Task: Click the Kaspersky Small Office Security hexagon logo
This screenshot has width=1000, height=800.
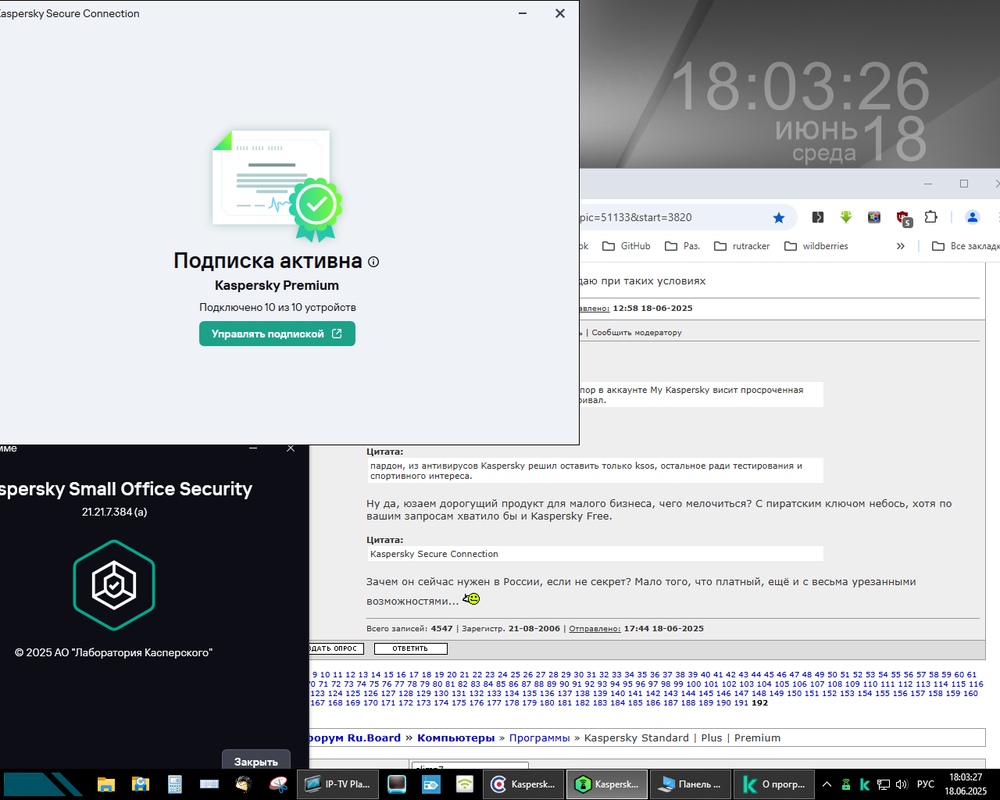Action: coord(114,585)
